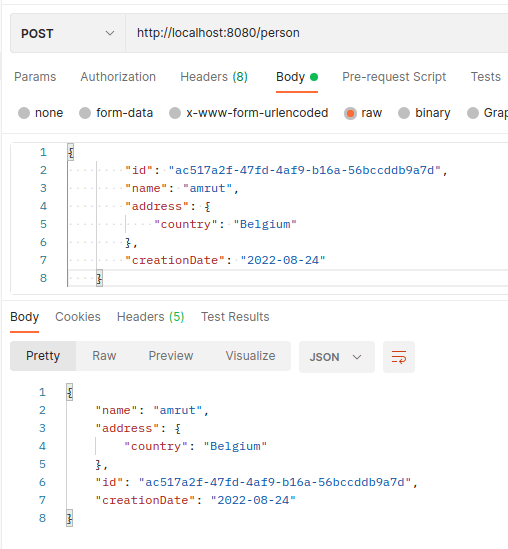Click request body value "amrut"

pos(207,188)
